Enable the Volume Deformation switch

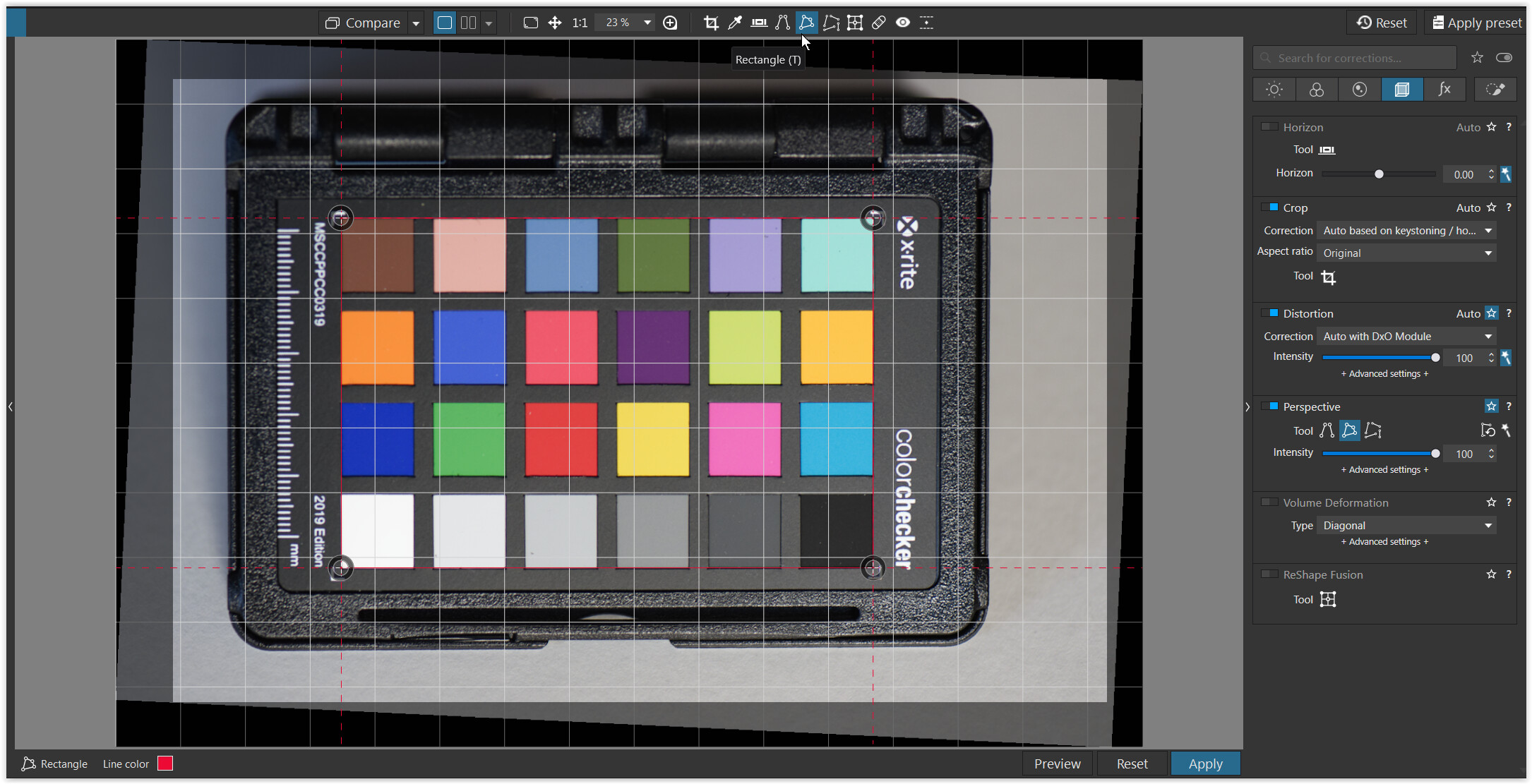pos(1269,502)
